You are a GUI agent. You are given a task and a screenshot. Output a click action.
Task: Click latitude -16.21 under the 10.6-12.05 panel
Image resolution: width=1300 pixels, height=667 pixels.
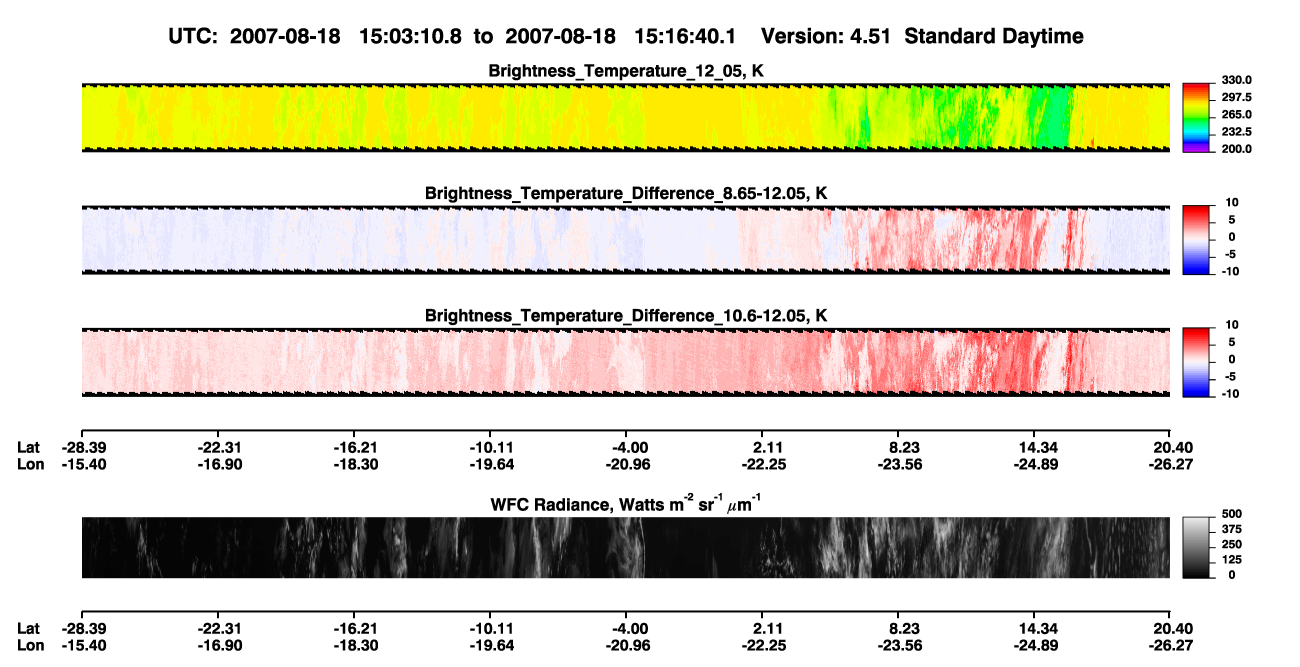(353, 448)
